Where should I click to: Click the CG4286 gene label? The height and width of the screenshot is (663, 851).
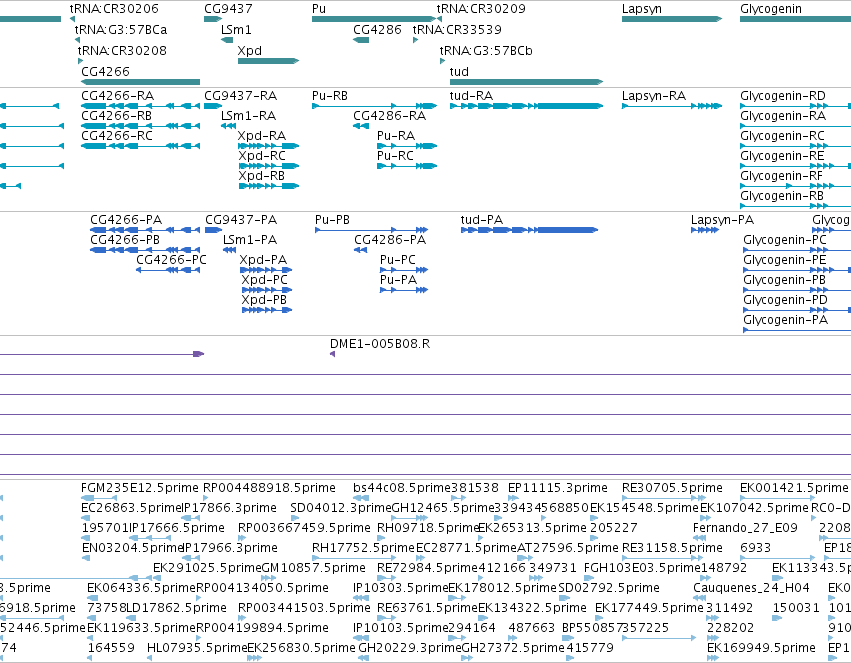tap(377, 29)
